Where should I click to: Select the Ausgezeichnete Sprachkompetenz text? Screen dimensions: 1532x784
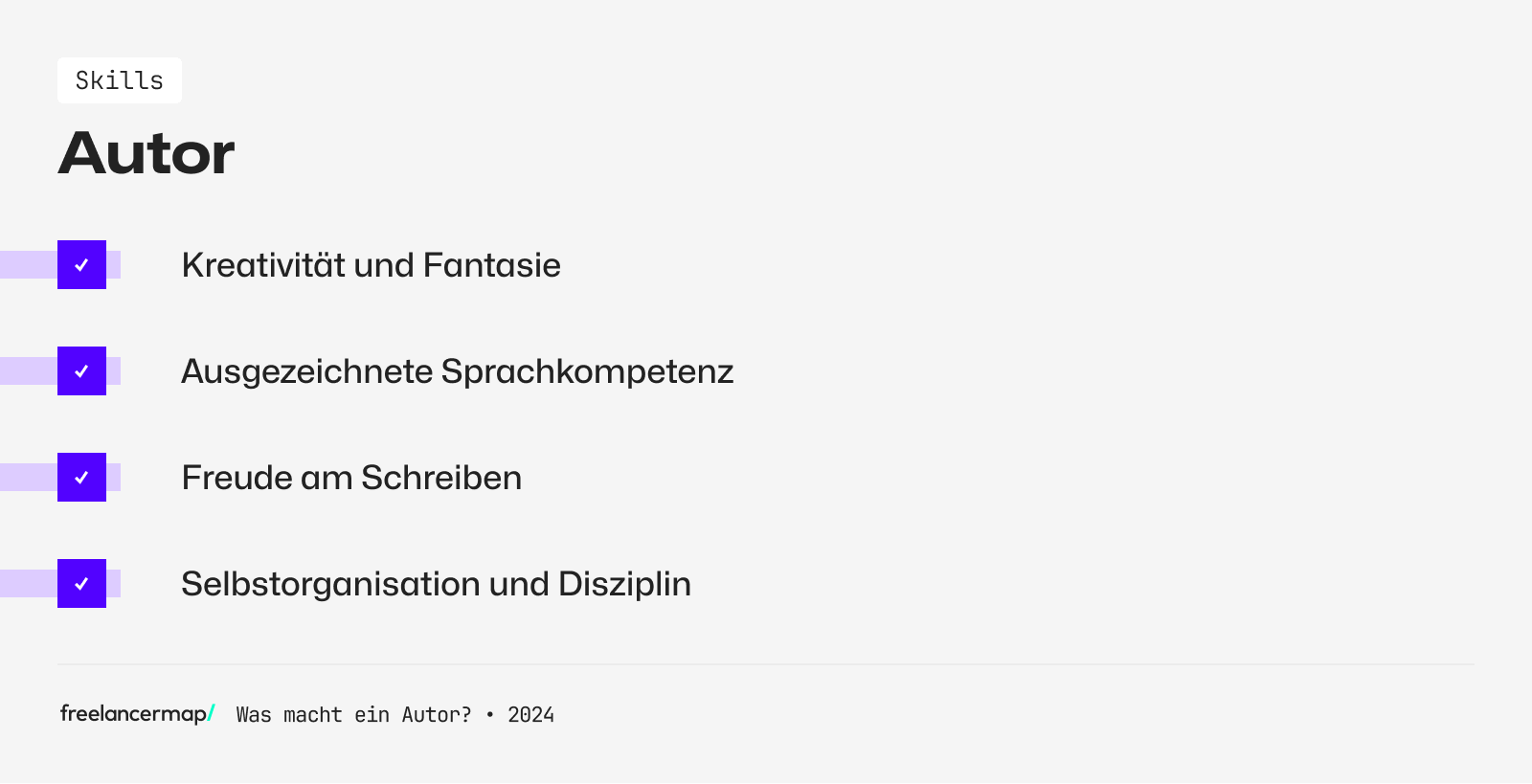point(457,371)
